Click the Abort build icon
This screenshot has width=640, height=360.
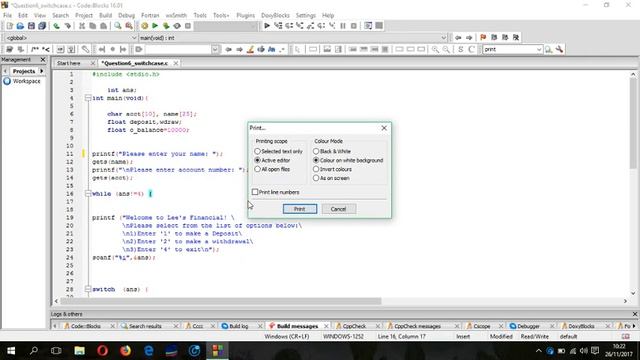pos(188,26)
